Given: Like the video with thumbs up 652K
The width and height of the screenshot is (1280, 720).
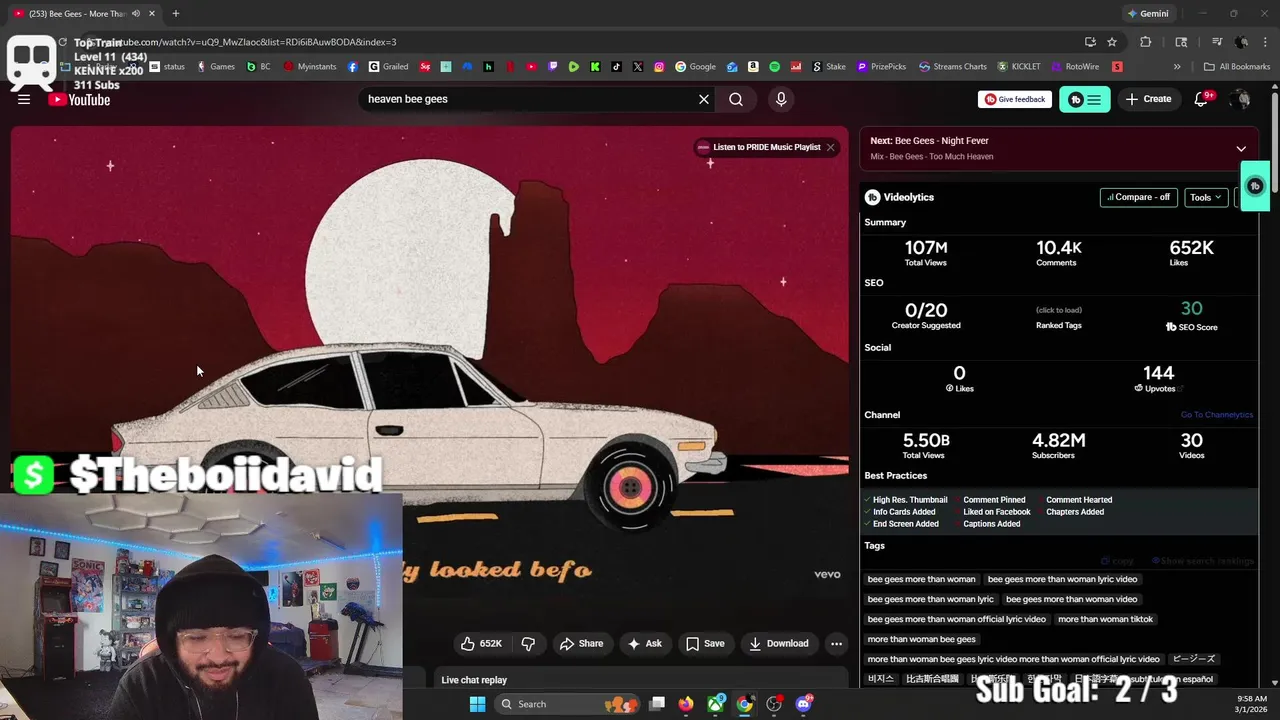Looking at the screenshot, I should click(482, 643).
